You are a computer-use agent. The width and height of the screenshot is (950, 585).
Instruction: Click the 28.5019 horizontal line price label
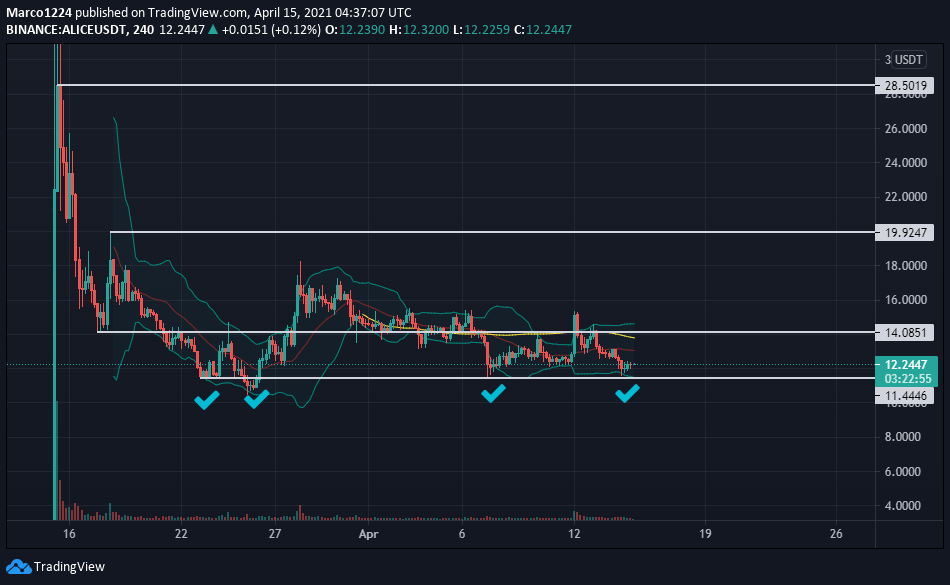(905, 85)
